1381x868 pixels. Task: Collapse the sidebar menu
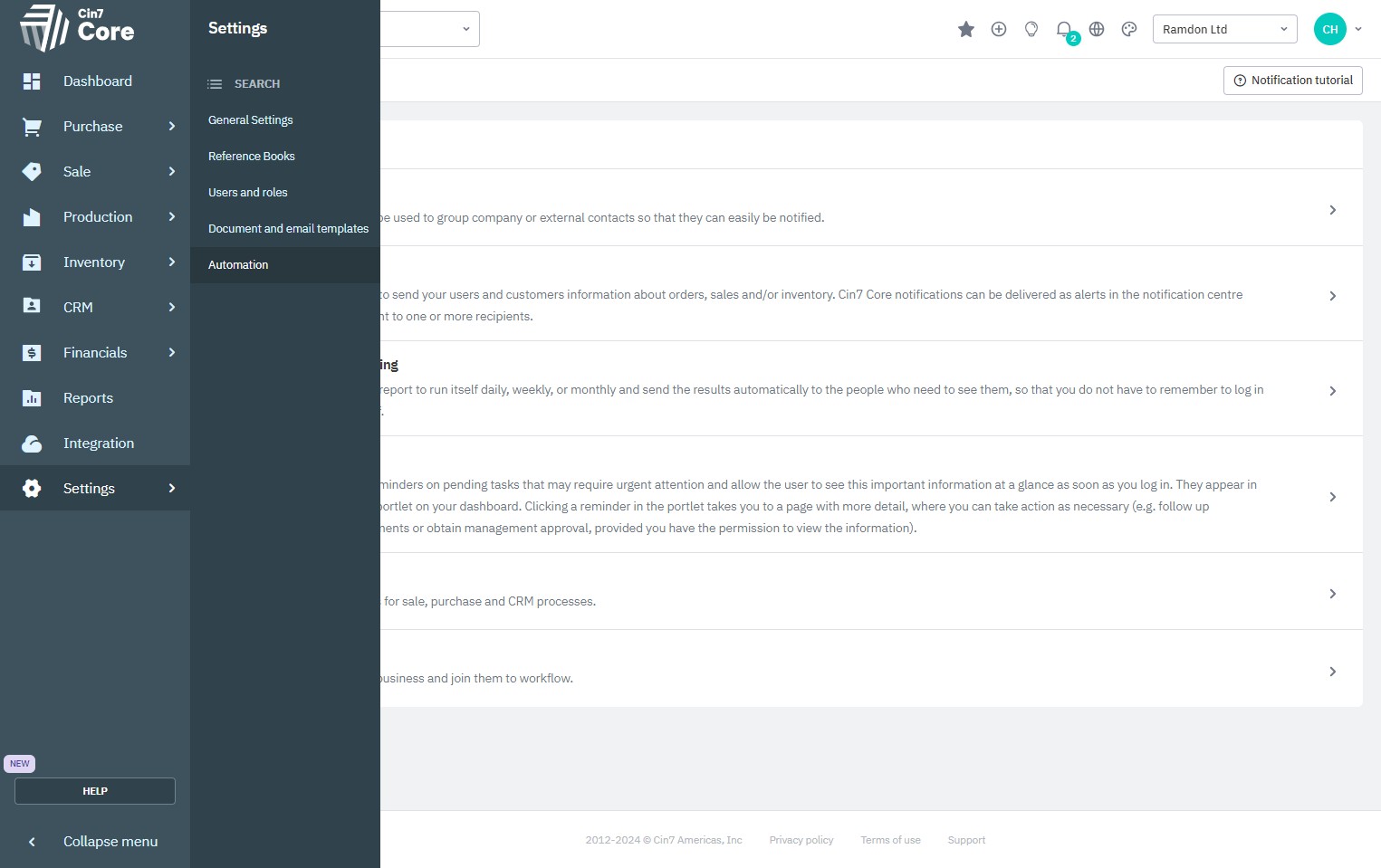(x=95, y=842)
